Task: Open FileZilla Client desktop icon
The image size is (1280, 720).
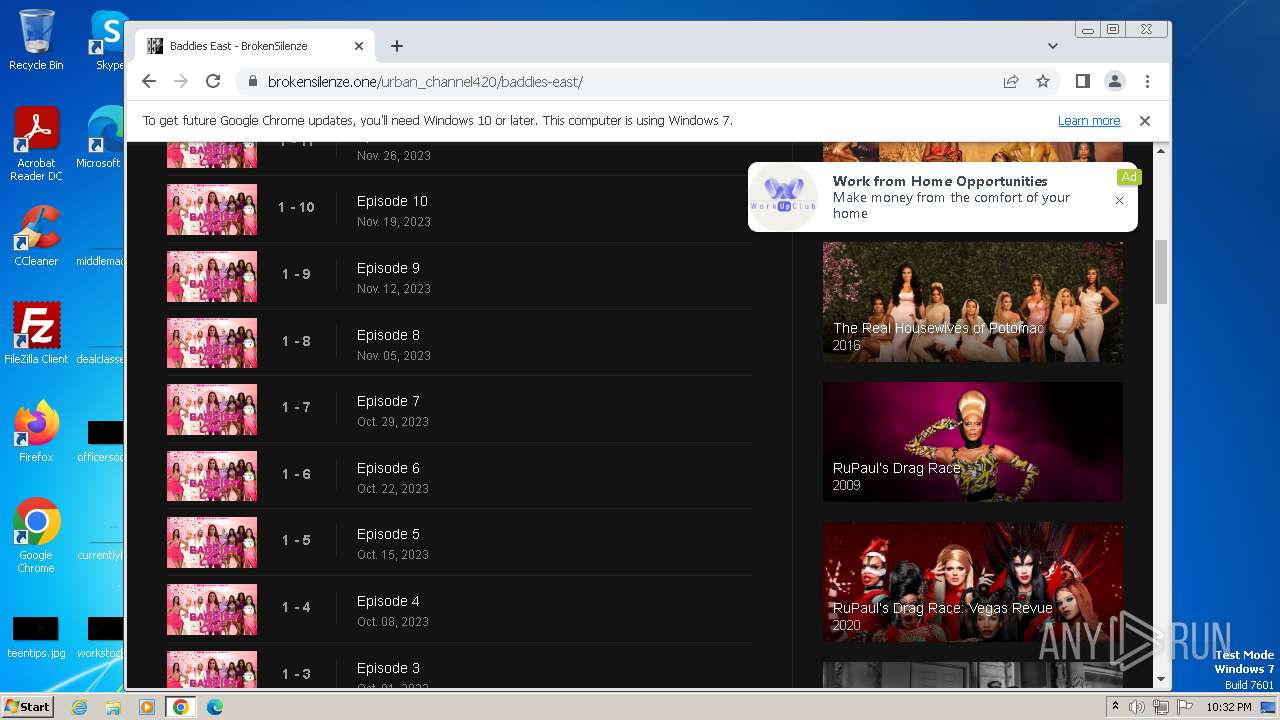Action: pyautogui.click(x=36, y=334)
